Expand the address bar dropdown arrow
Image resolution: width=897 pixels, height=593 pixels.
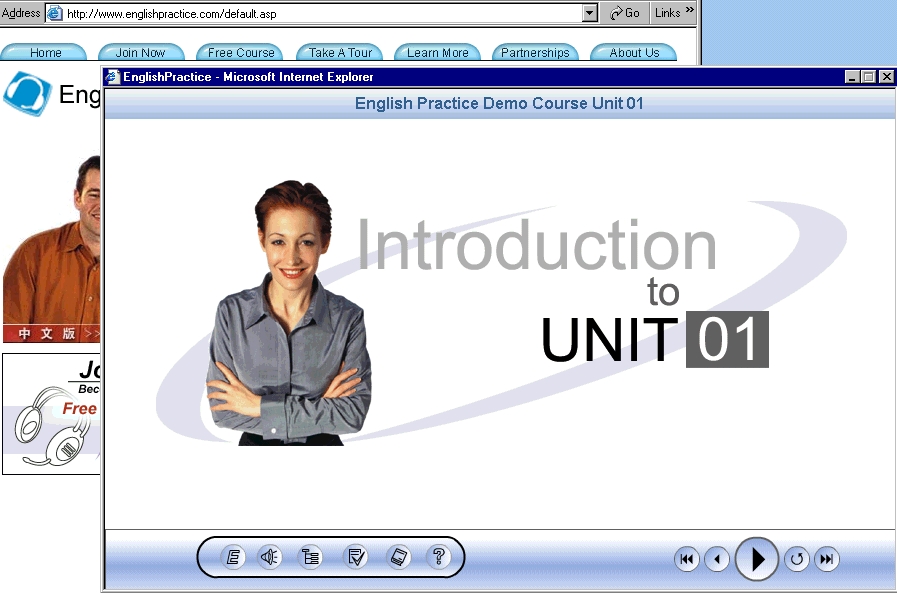(x=589, y=13)
